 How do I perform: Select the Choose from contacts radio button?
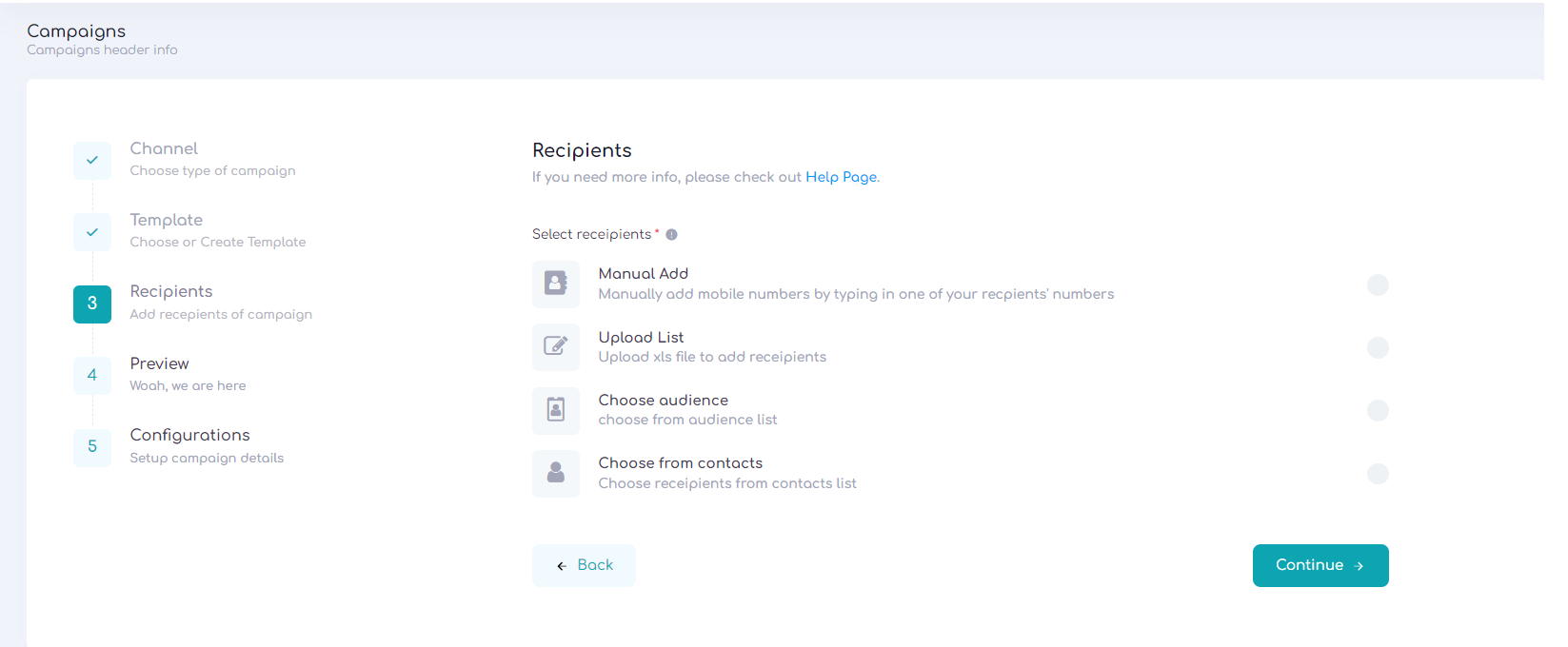(x=1377, y=473)
